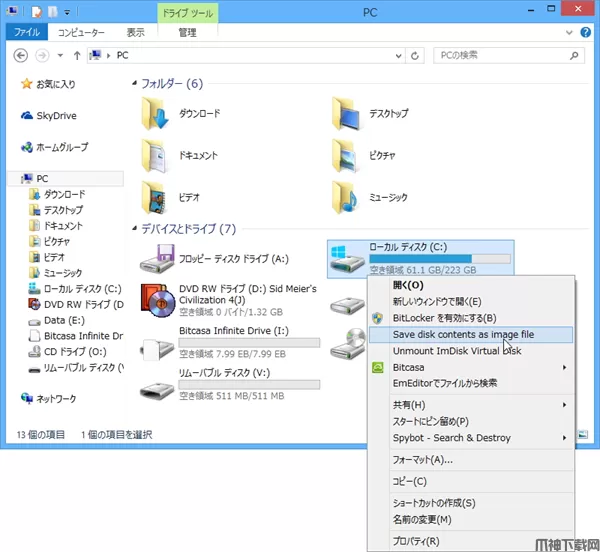
Task: Select the local disk (C:) drive icon
Action: click(x=347, y=259)
